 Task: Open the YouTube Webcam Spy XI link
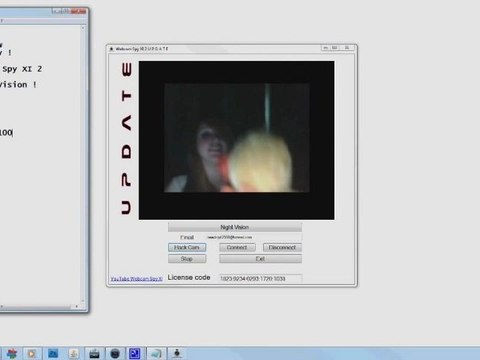click(x=136, y=279)
